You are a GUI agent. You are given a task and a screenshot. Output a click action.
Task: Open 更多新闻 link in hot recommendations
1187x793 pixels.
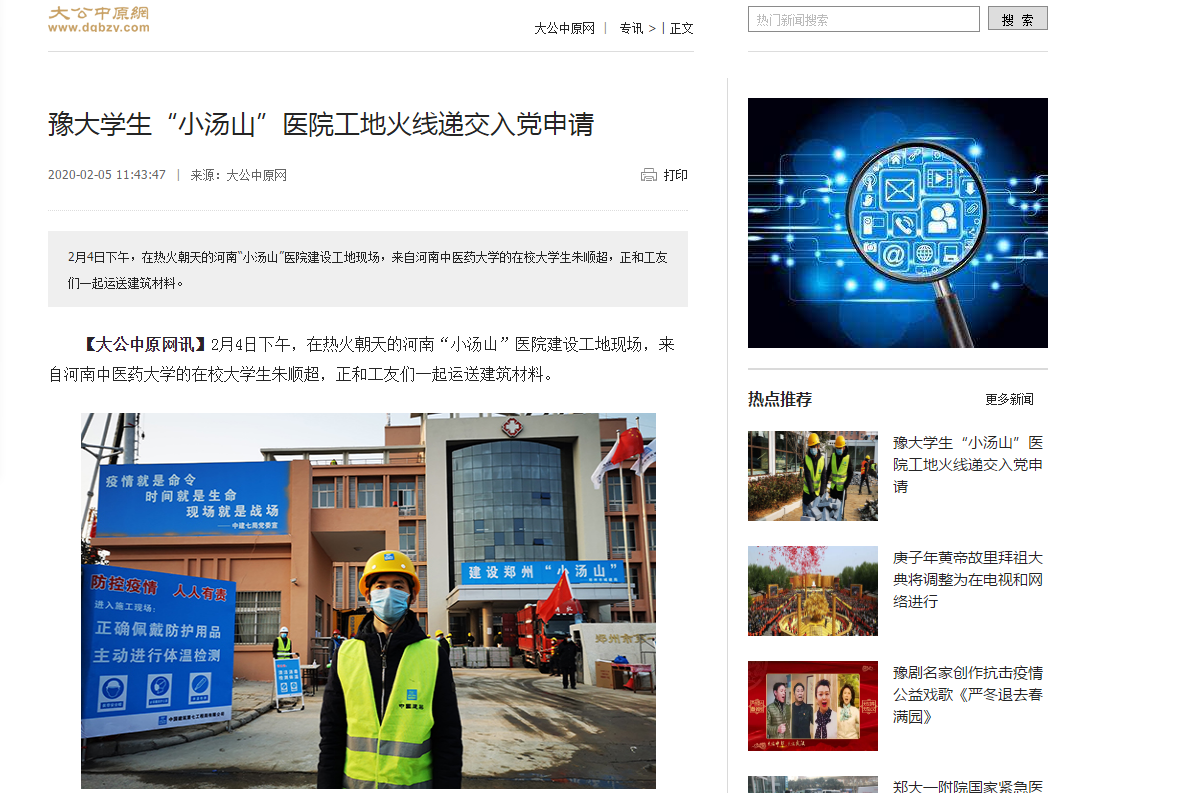1009,399
